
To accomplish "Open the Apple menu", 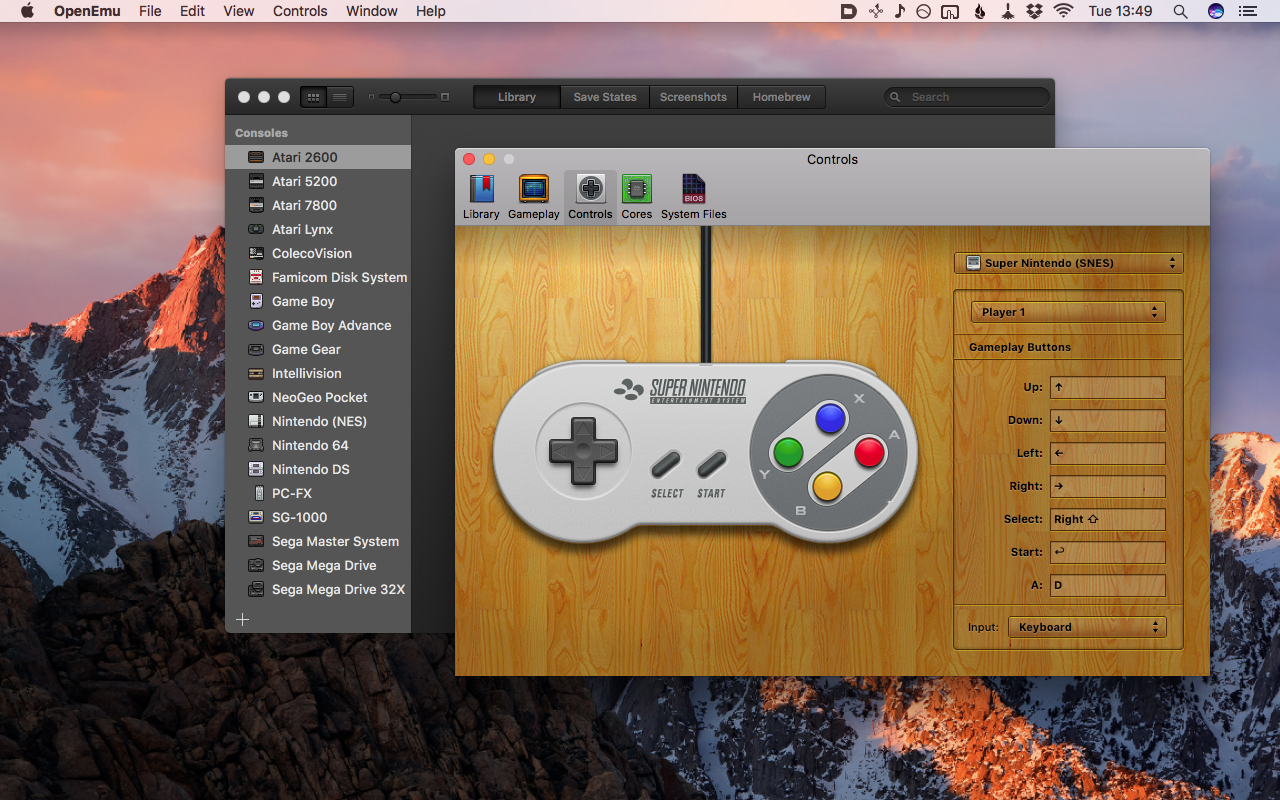I will point(27,11).
